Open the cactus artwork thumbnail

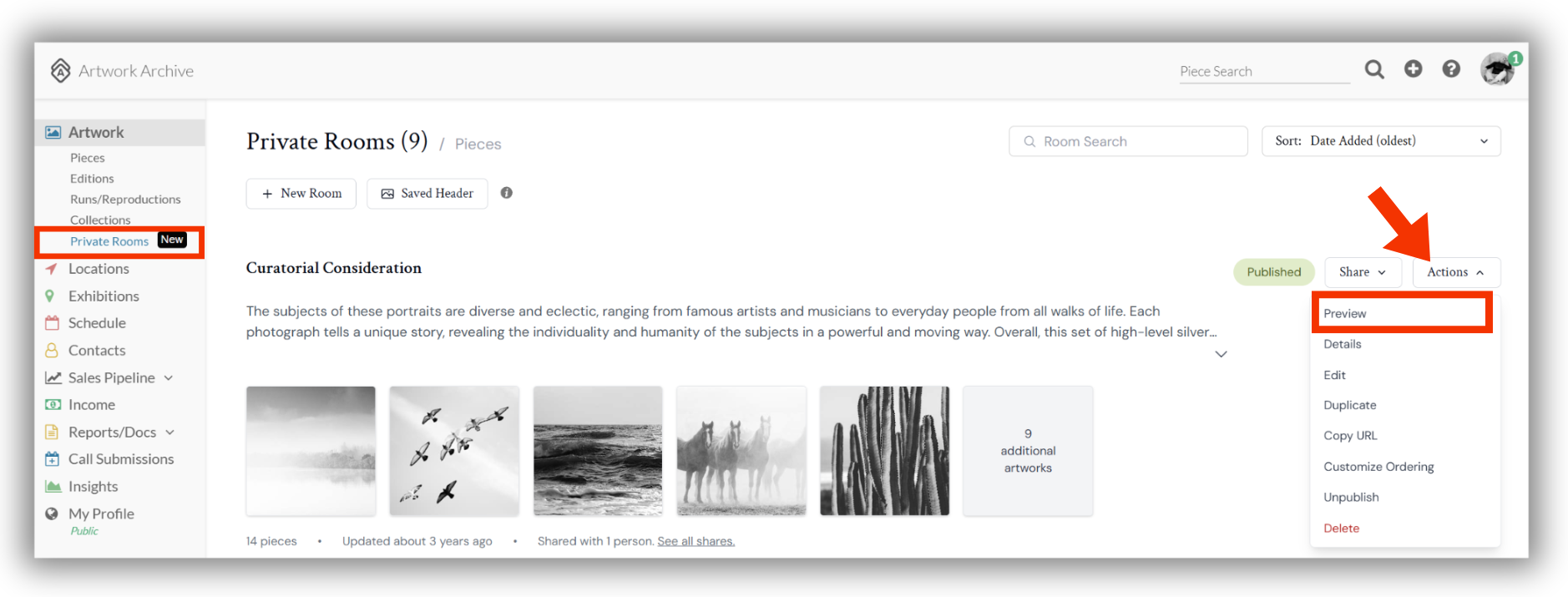884,451
